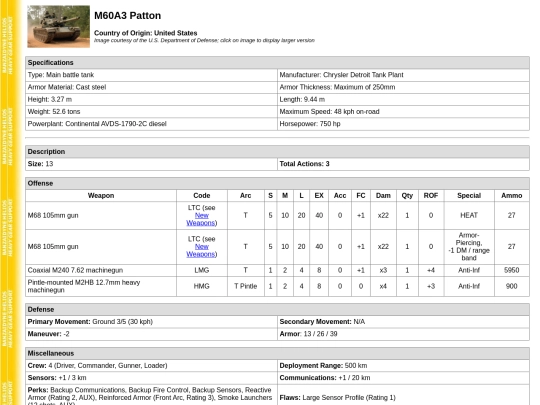This screenshot has width=540, height=405.
Task: Click the Country of Origin: United States text
Action: [145, 33]
